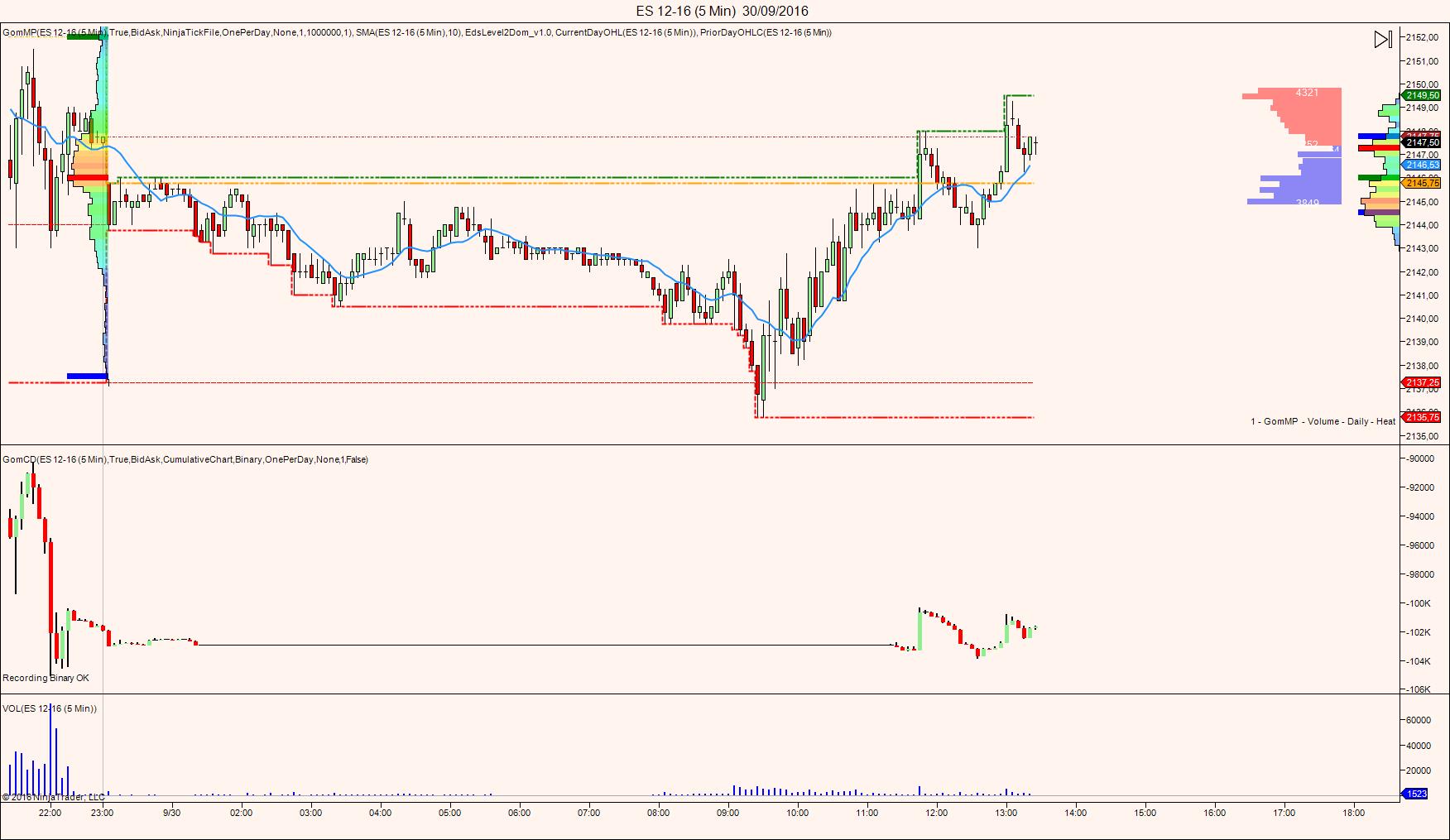Image resolution: width=1450 pixels, height=840 pixels.
Task: Click the 11:00 time axis label
Action: 867,813
